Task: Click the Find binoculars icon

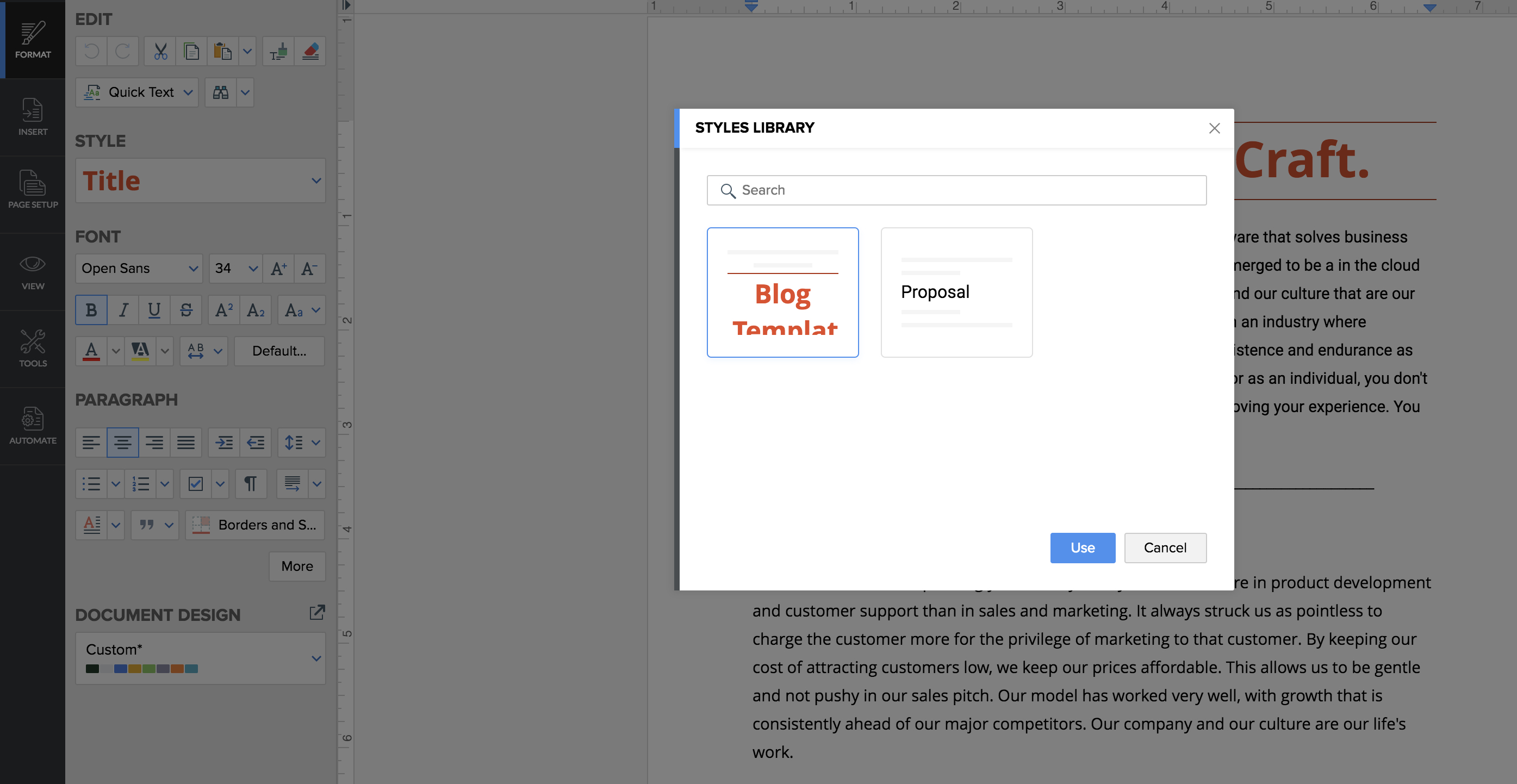Action: pyautogui.click(x=220, y=92)
